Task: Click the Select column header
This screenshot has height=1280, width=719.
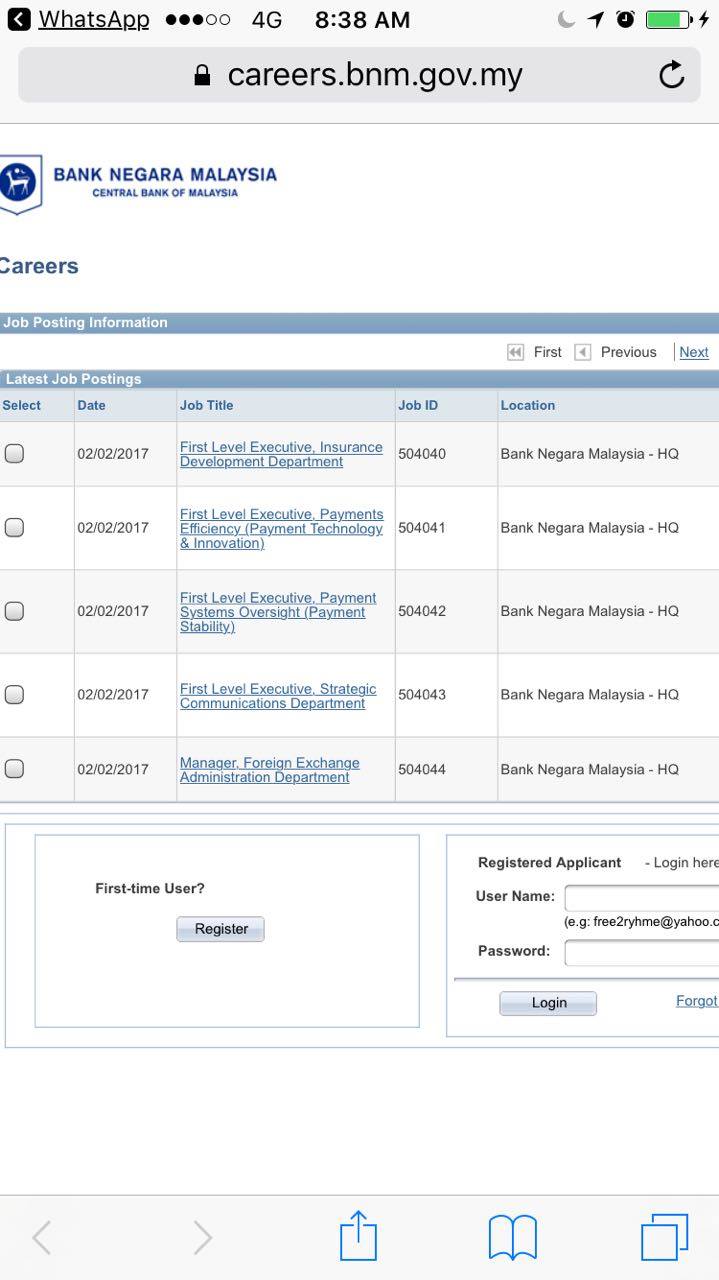Action: 22,405
